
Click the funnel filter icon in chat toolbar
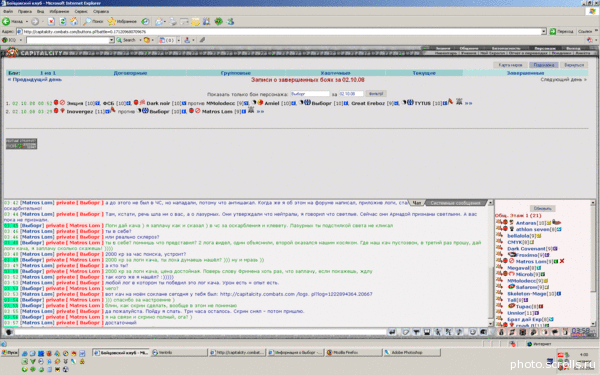(x=416, y=332)
